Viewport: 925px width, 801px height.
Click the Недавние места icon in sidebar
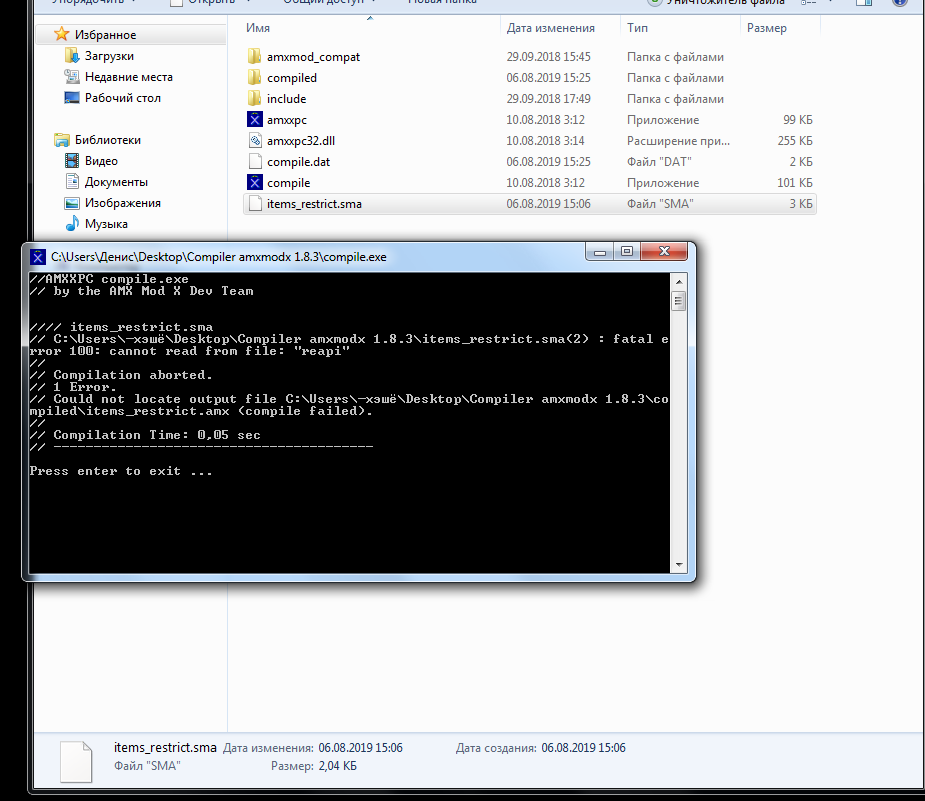[x=72, y=77]
